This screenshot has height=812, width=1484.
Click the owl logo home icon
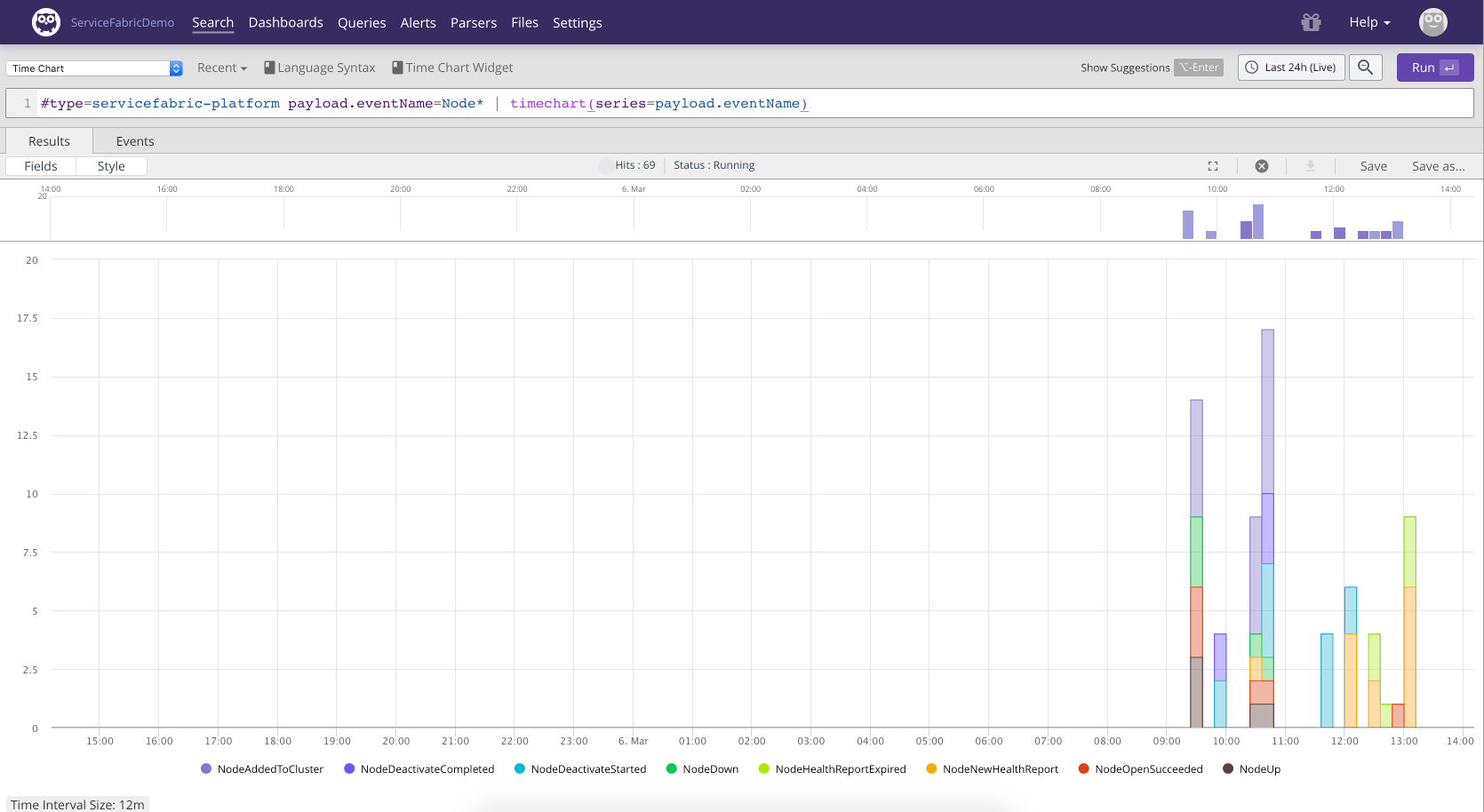pyautogui.click(x=45, y=22)
